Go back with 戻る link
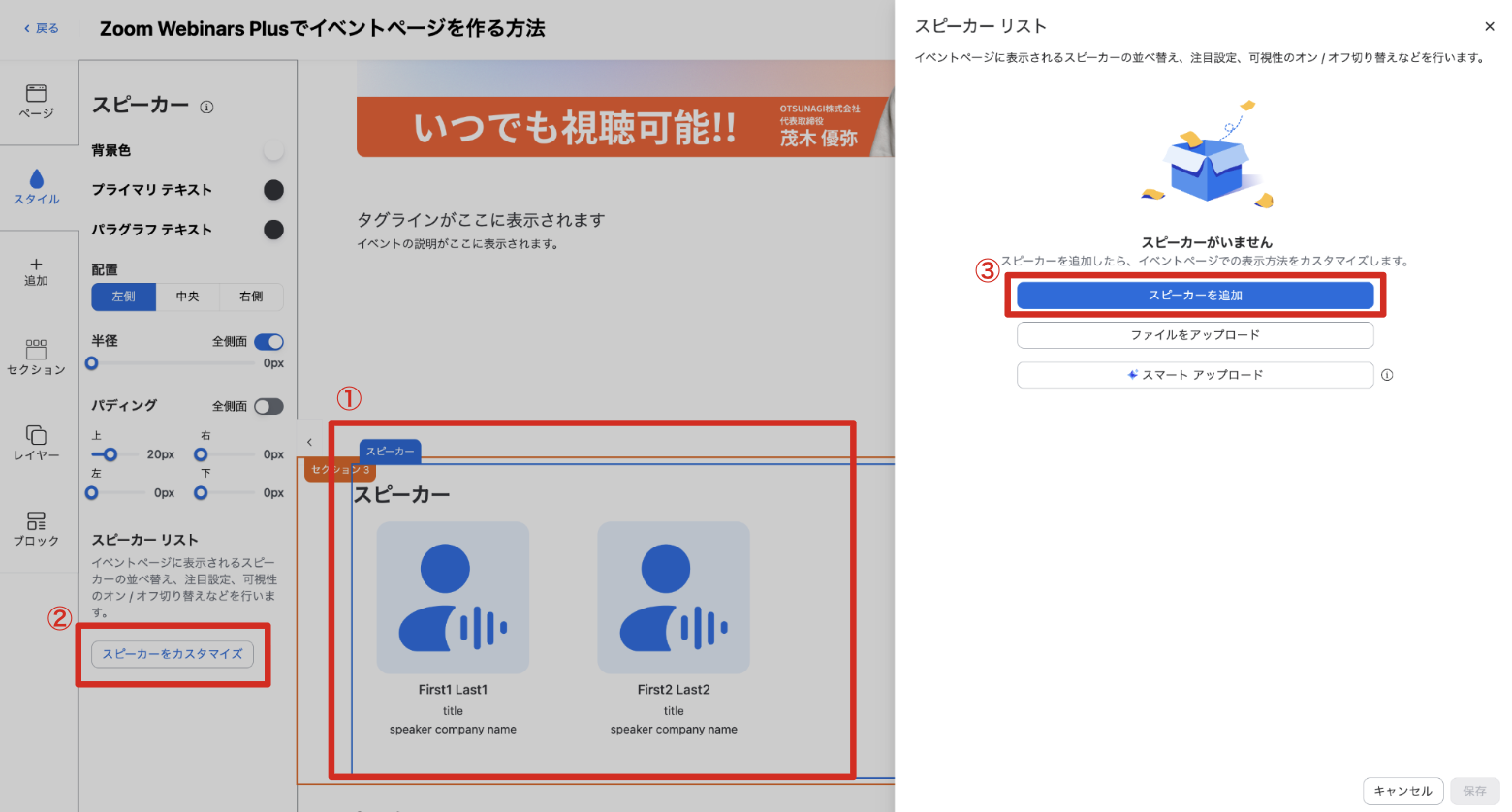The image size is (1512, 812). [x=41, y=28]
